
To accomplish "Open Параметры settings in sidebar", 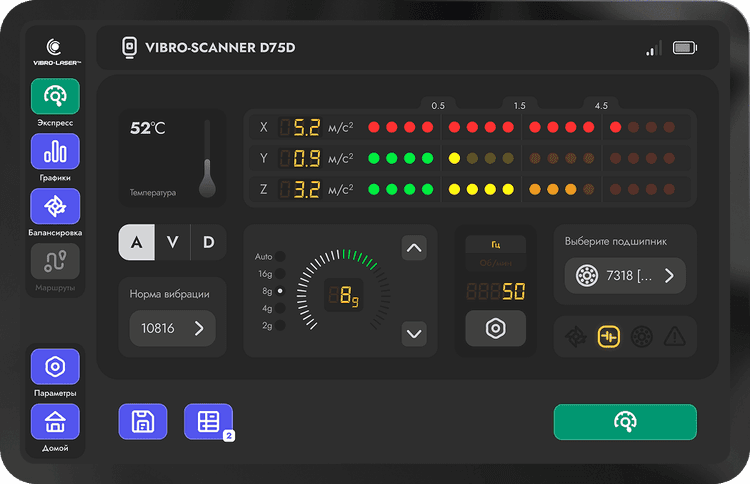I will [x=55, y=367].
